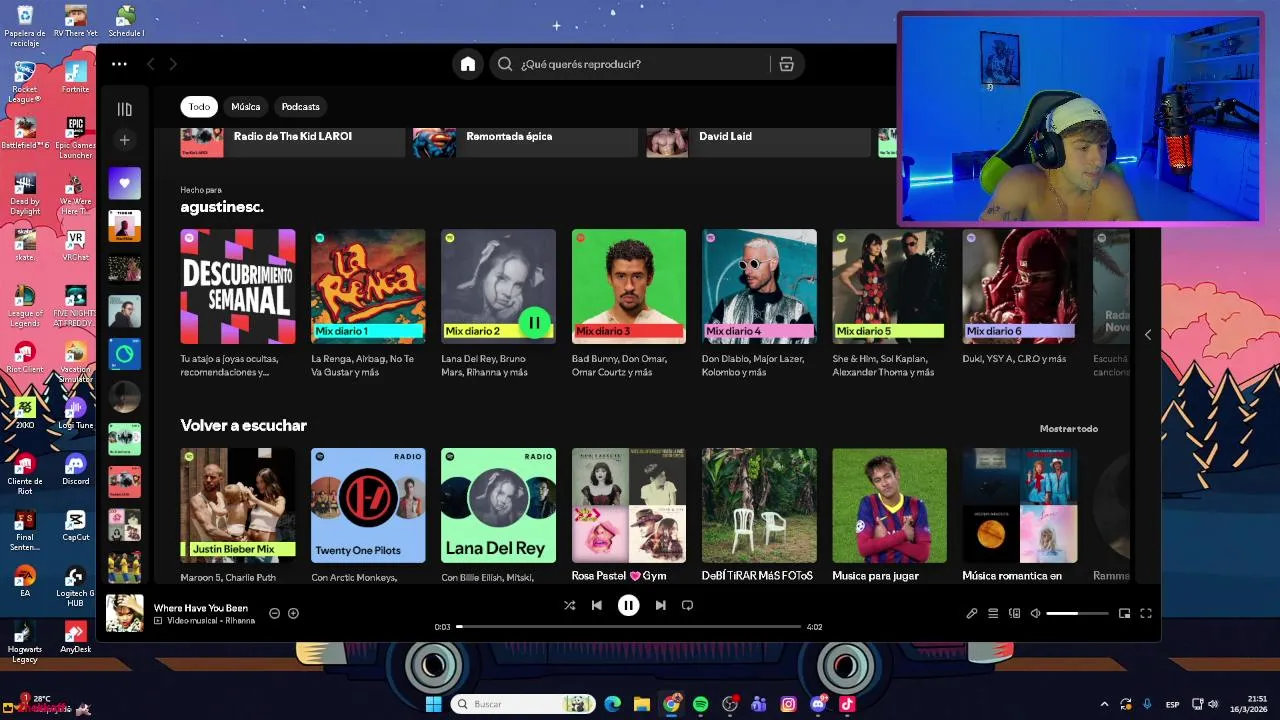Open CapCut desktop shortcut
The width and height of the screenshot is (1280, 720).
[75, 525]
